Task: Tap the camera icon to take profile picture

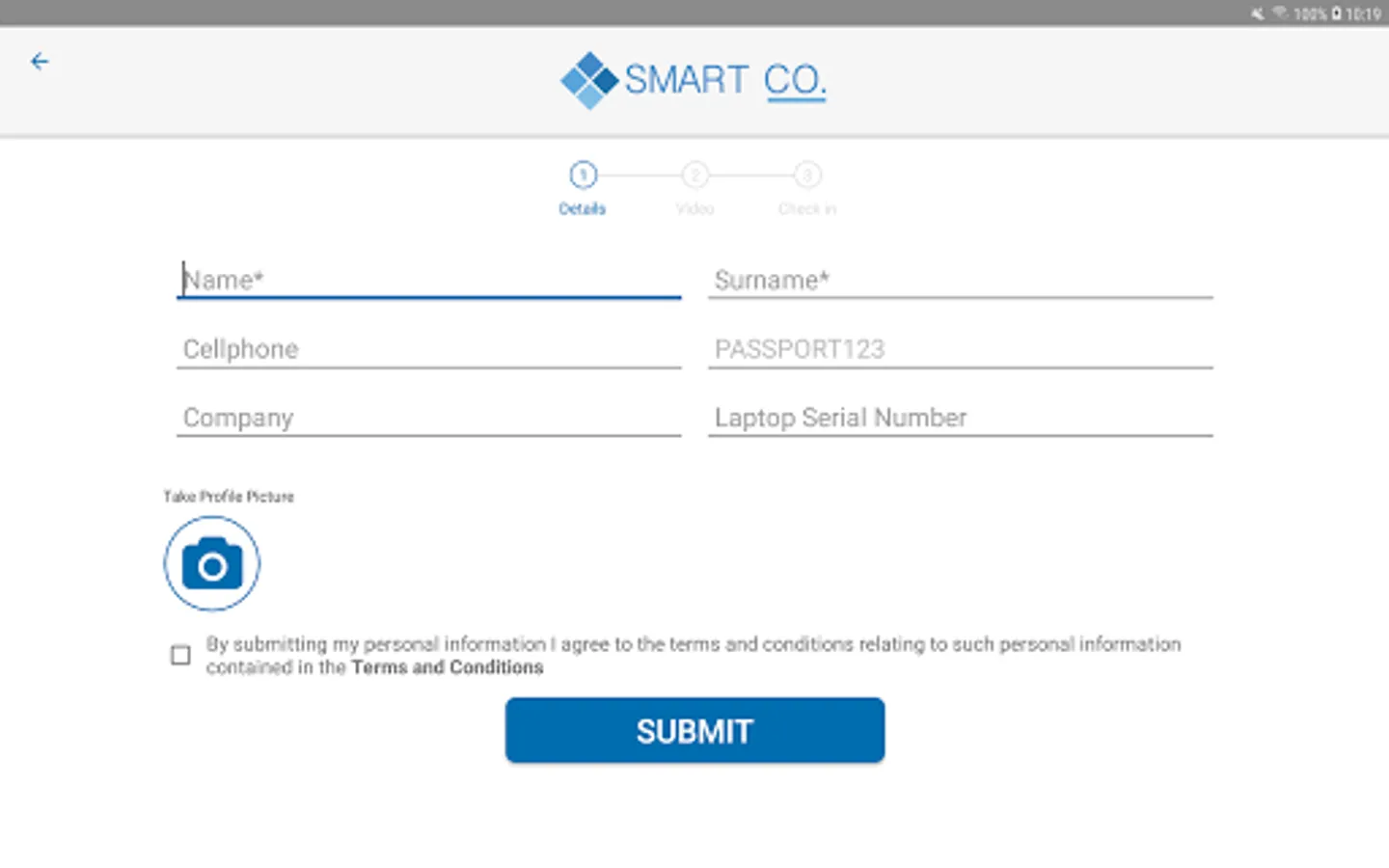Action: click(x=211, y=563)
